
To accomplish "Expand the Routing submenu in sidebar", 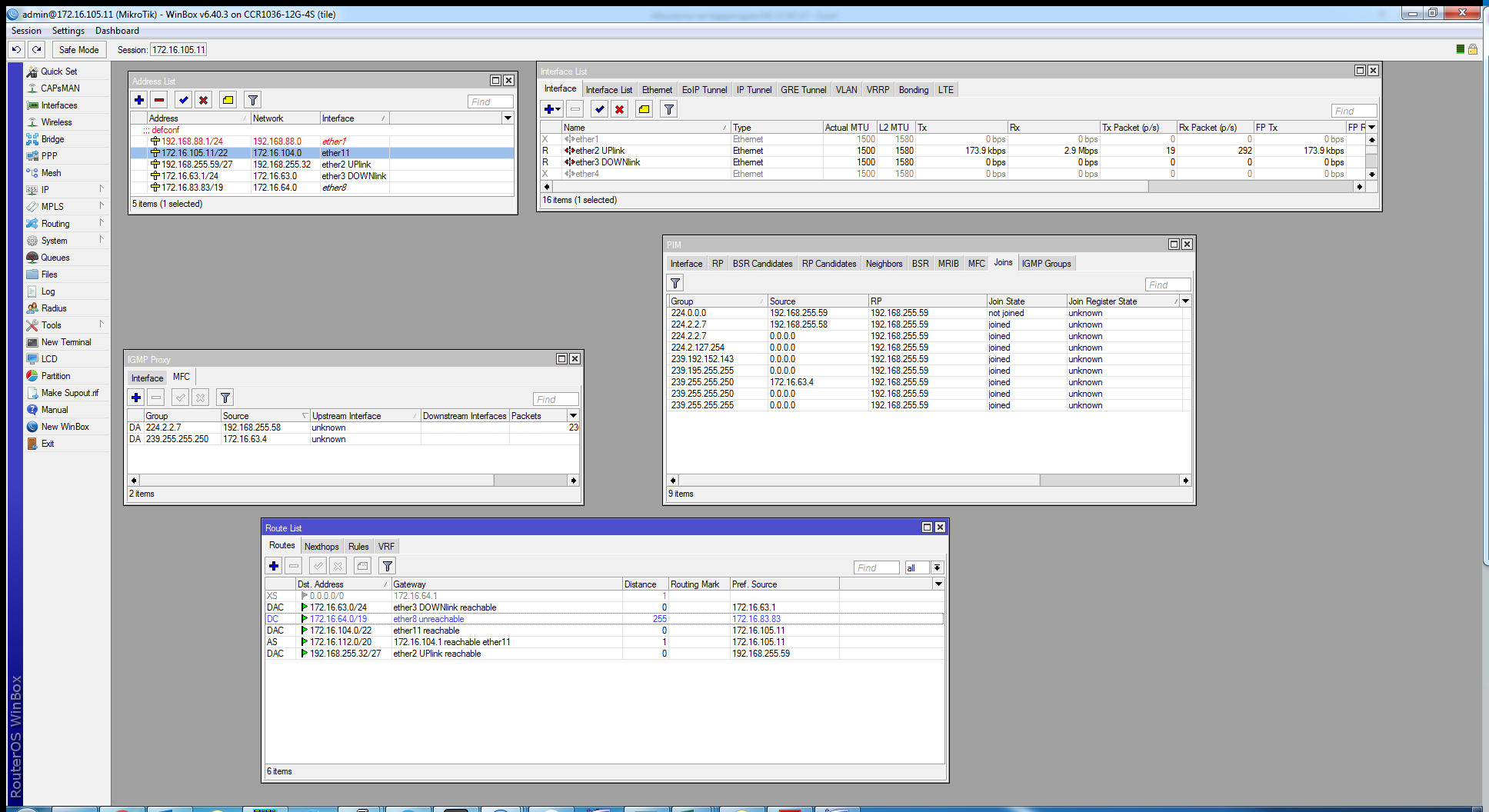I will 55,224.
